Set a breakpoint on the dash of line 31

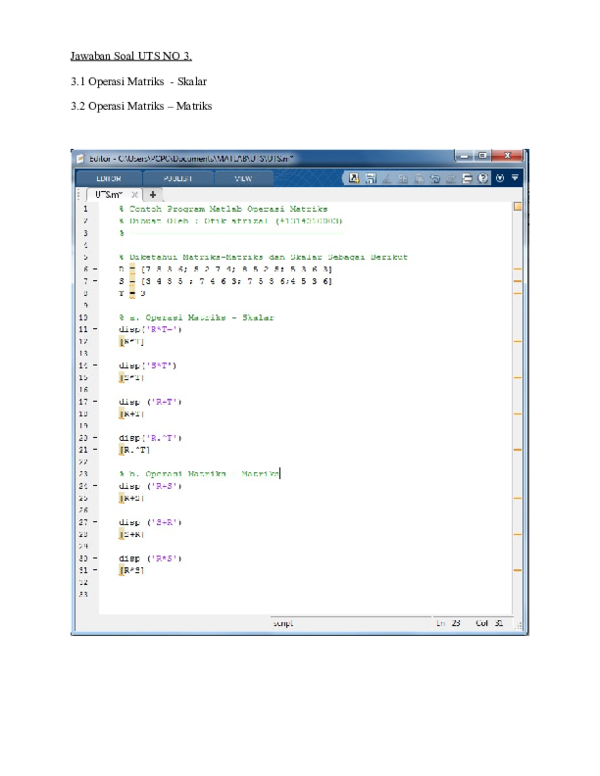(x=95, y=570)
